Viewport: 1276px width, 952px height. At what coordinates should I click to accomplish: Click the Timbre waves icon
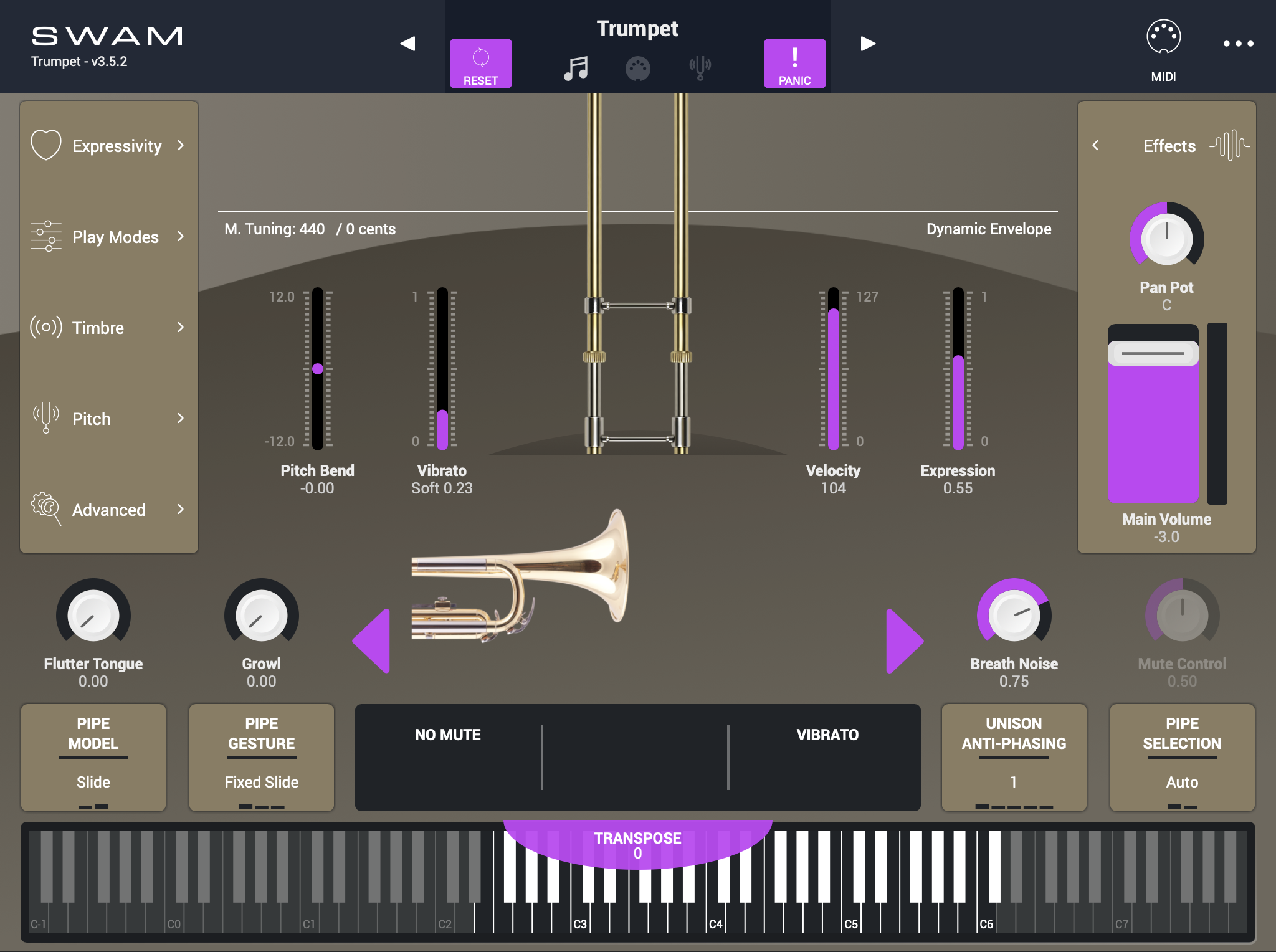click(46, 326)
